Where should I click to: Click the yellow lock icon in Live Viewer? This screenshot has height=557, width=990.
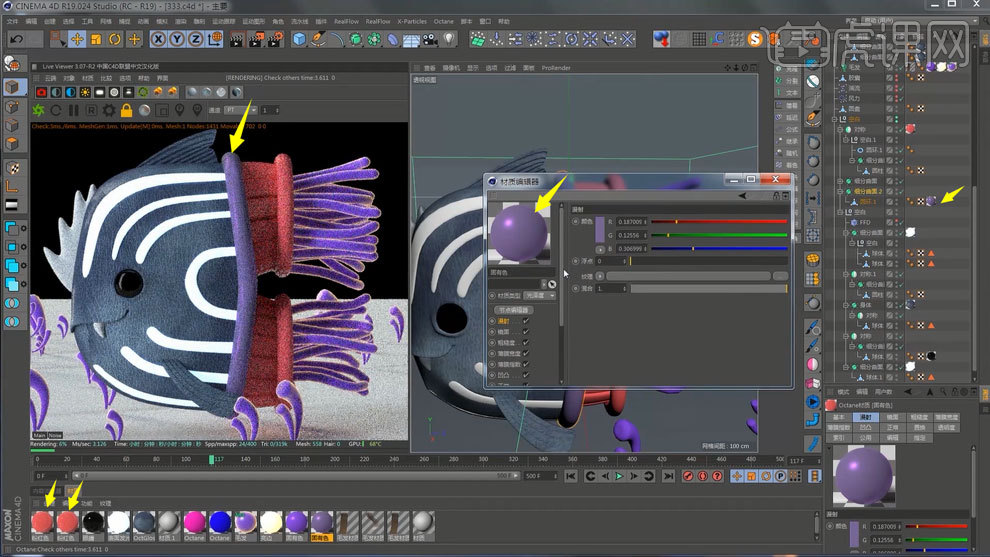[126, 110]
